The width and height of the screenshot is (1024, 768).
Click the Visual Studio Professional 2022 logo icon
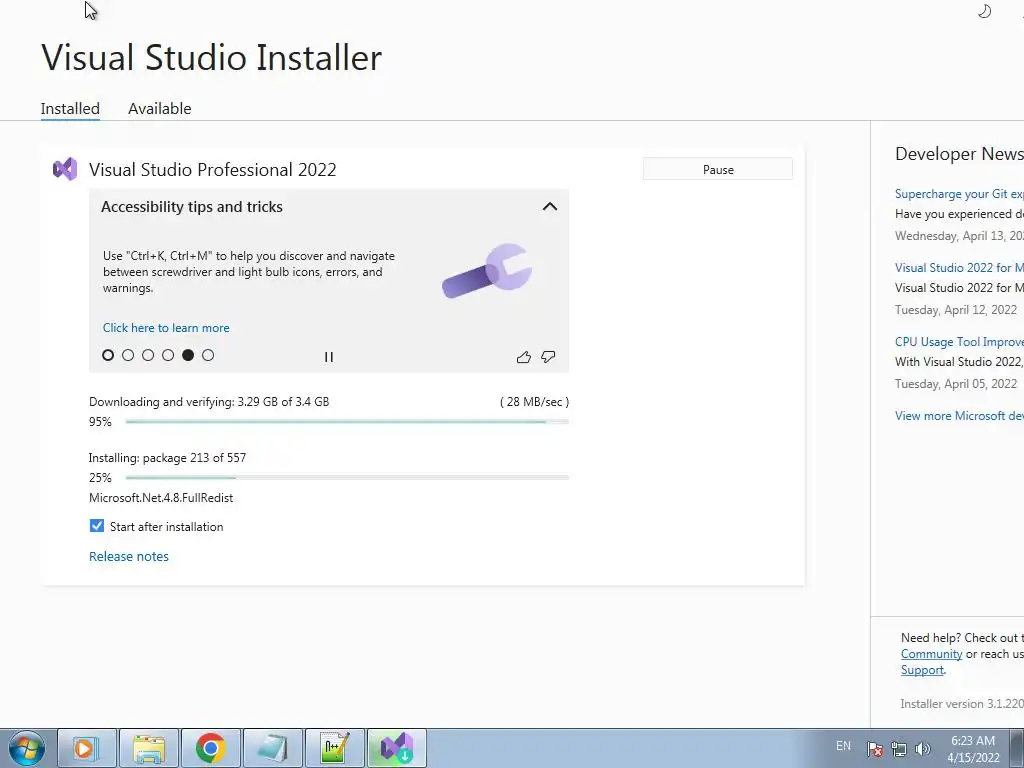coord(65,169)
